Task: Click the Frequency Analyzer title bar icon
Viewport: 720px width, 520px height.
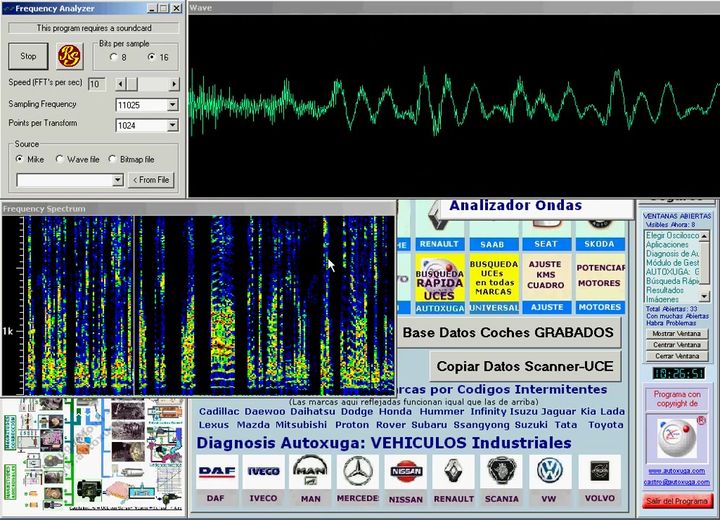Action: pyautogui.click(x=8, y=9)
